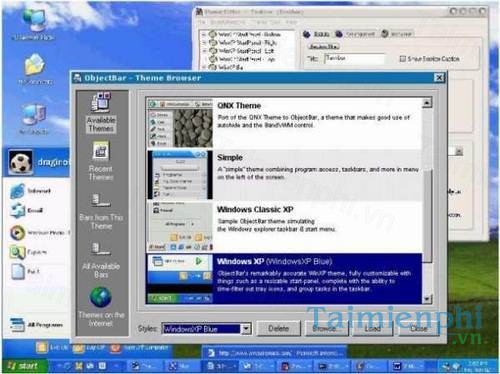Expand WinXP StartPanel - Bottom in Theme Editor
The width and height of the screenshot is (500, 374).
[204, 34]
